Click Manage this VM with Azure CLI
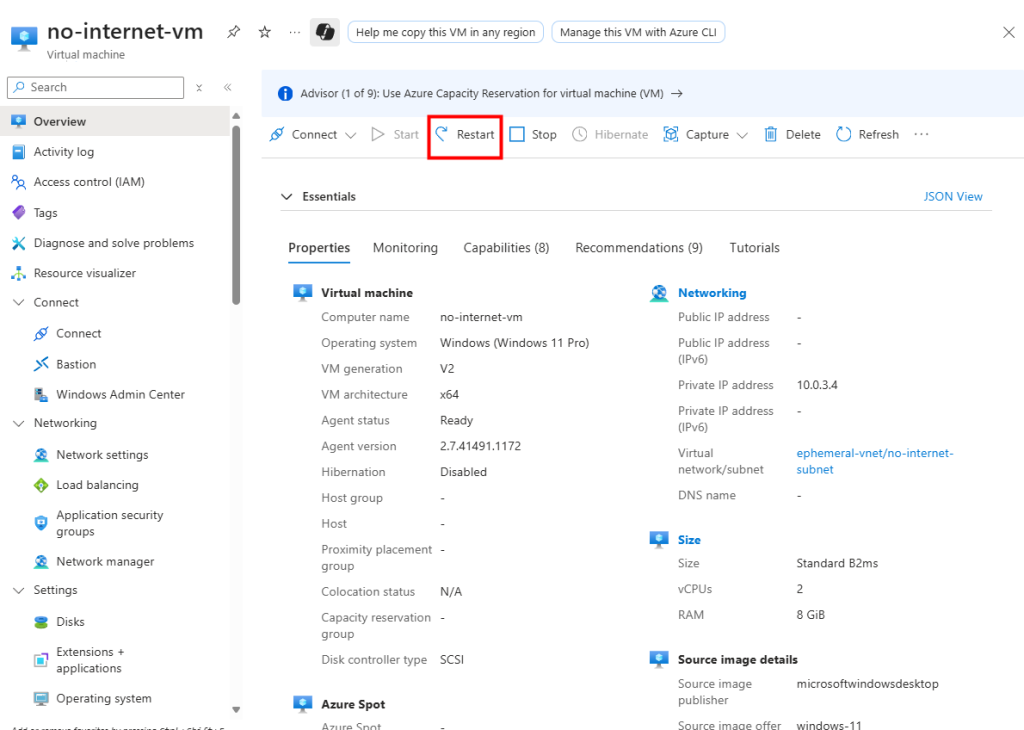Image resolution: width=1024 pixels, height=730 pixels. click(x=638, y=32)
